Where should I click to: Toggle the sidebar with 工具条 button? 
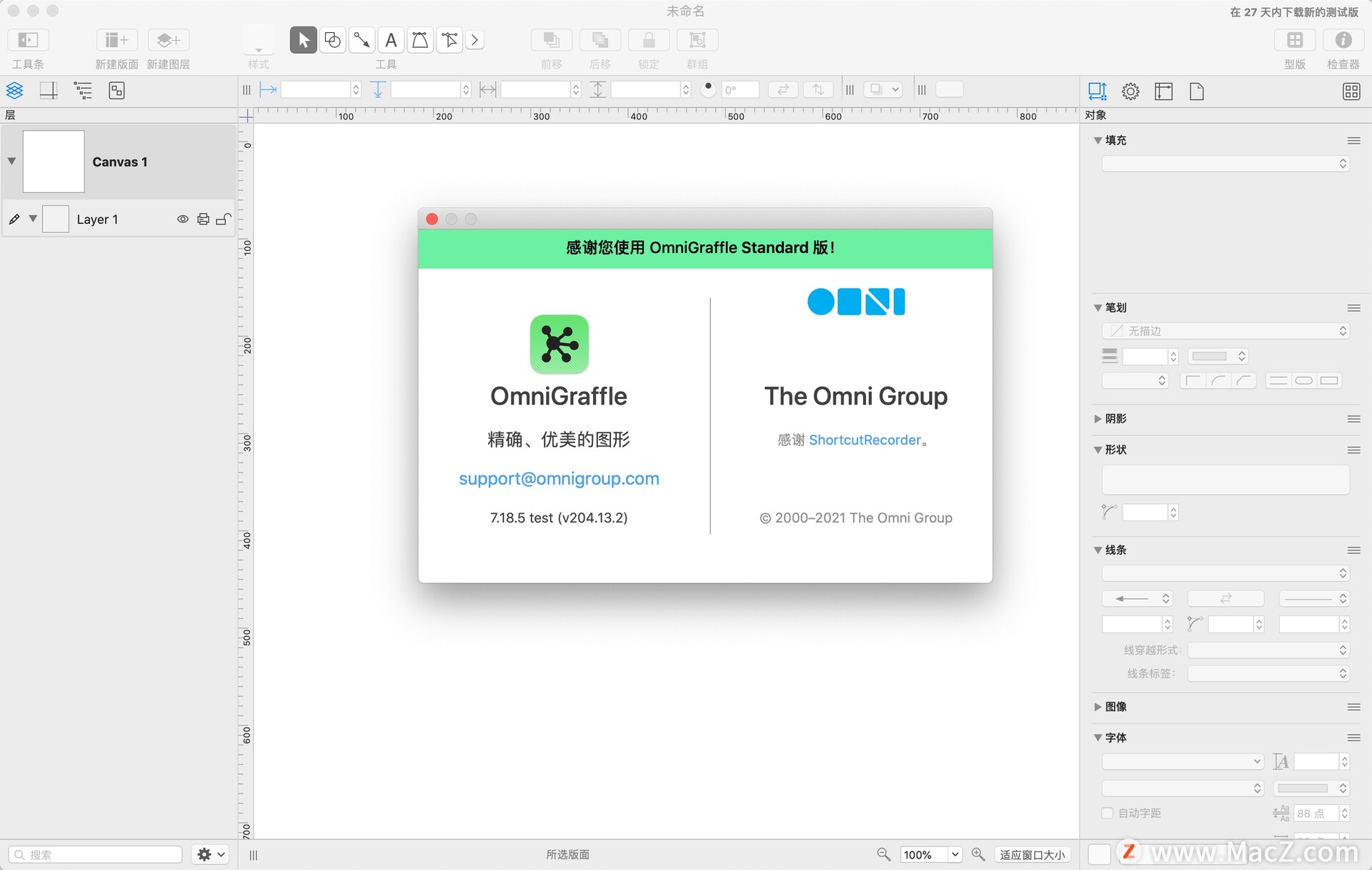tap(28, 40)
